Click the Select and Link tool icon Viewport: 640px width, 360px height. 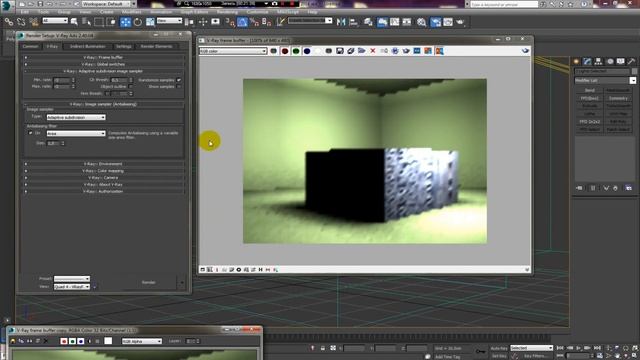tap(9, 22)
